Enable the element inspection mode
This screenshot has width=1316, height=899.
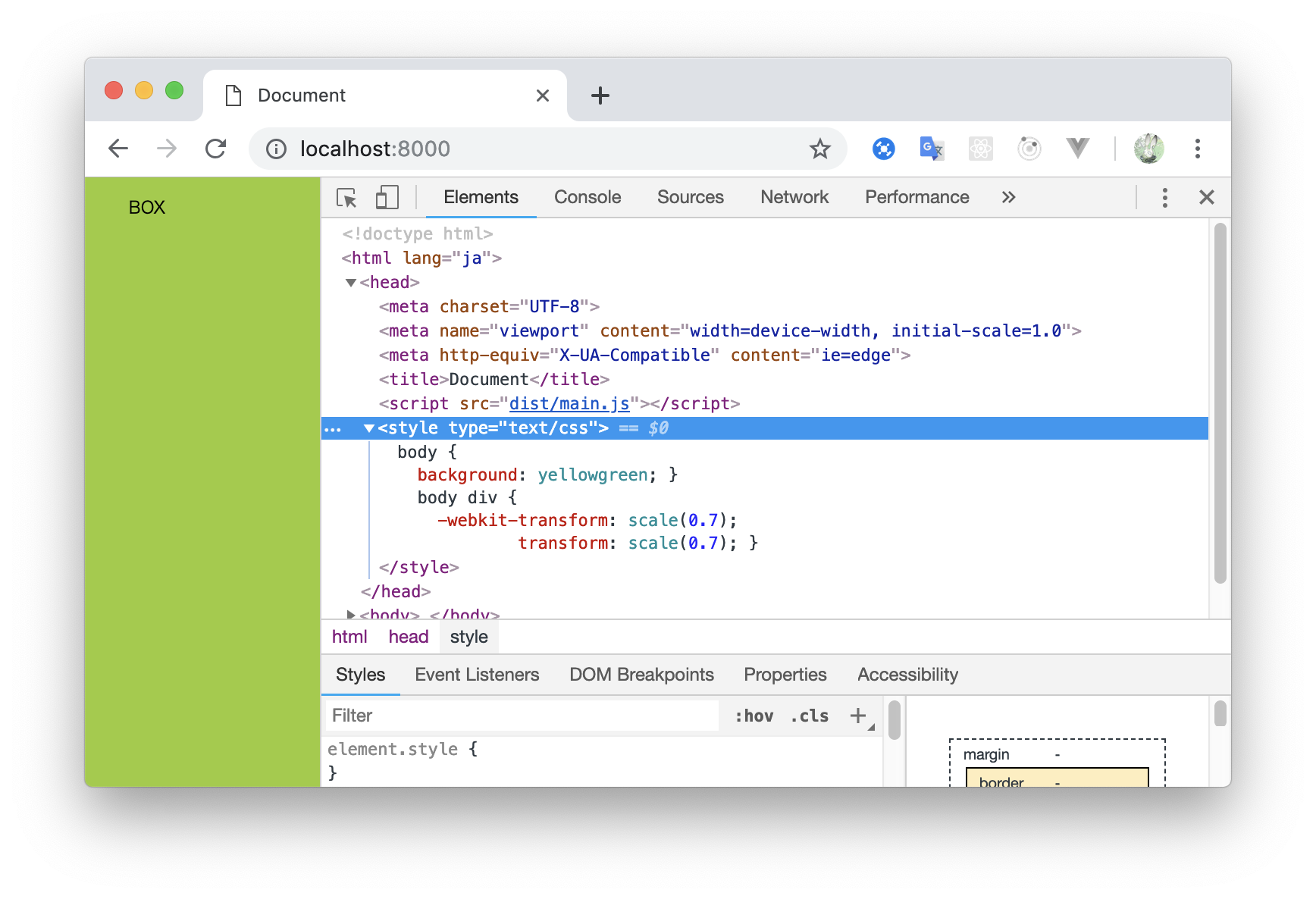click(x=347, y=197)
